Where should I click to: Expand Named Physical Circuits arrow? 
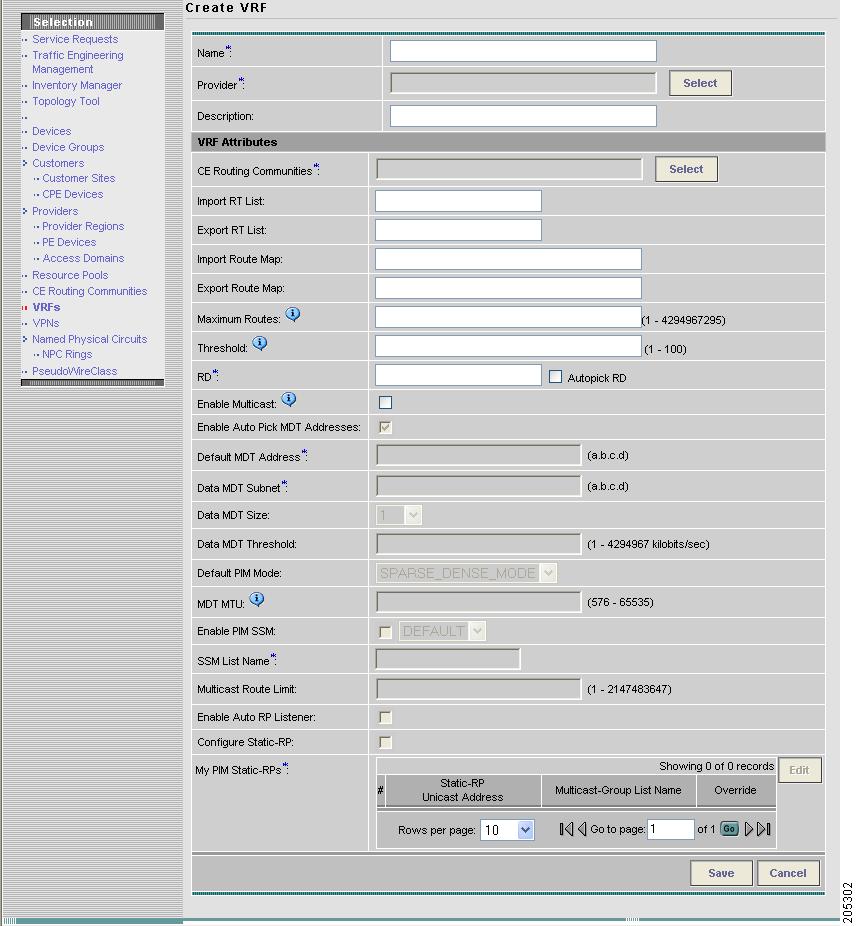pyautogui.click(x=25, y=339)
